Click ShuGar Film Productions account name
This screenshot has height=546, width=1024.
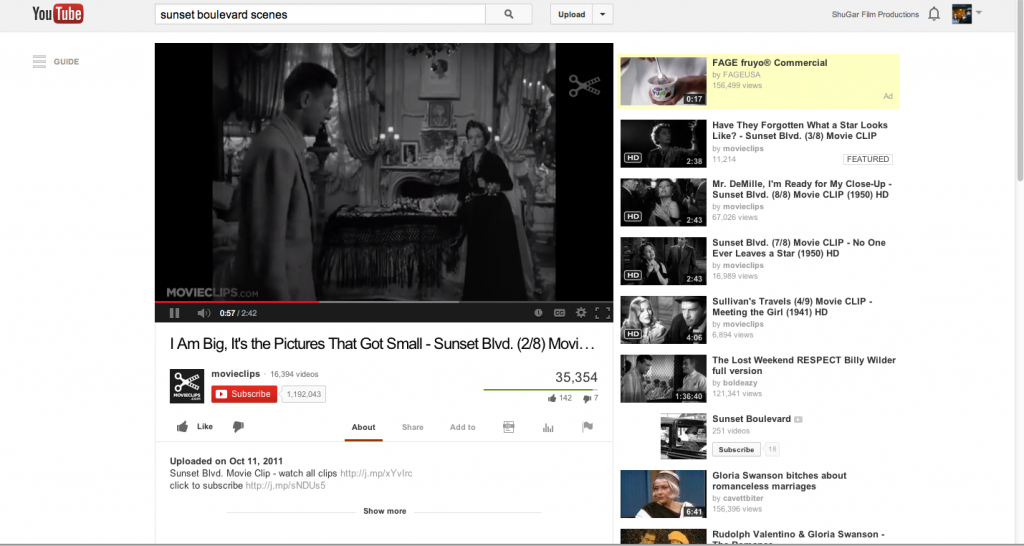875,14
